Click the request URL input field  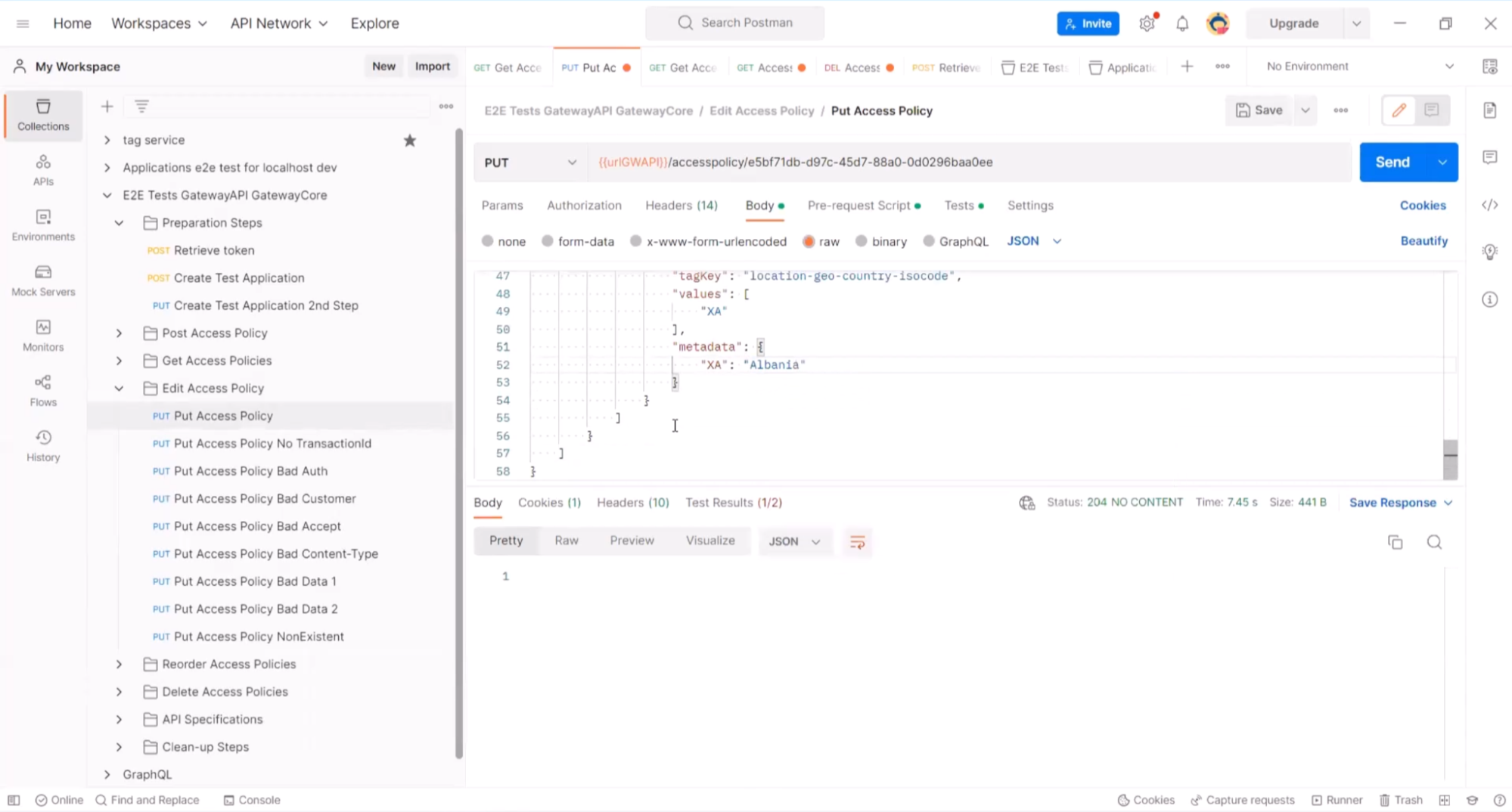click(x=968, y=163)
